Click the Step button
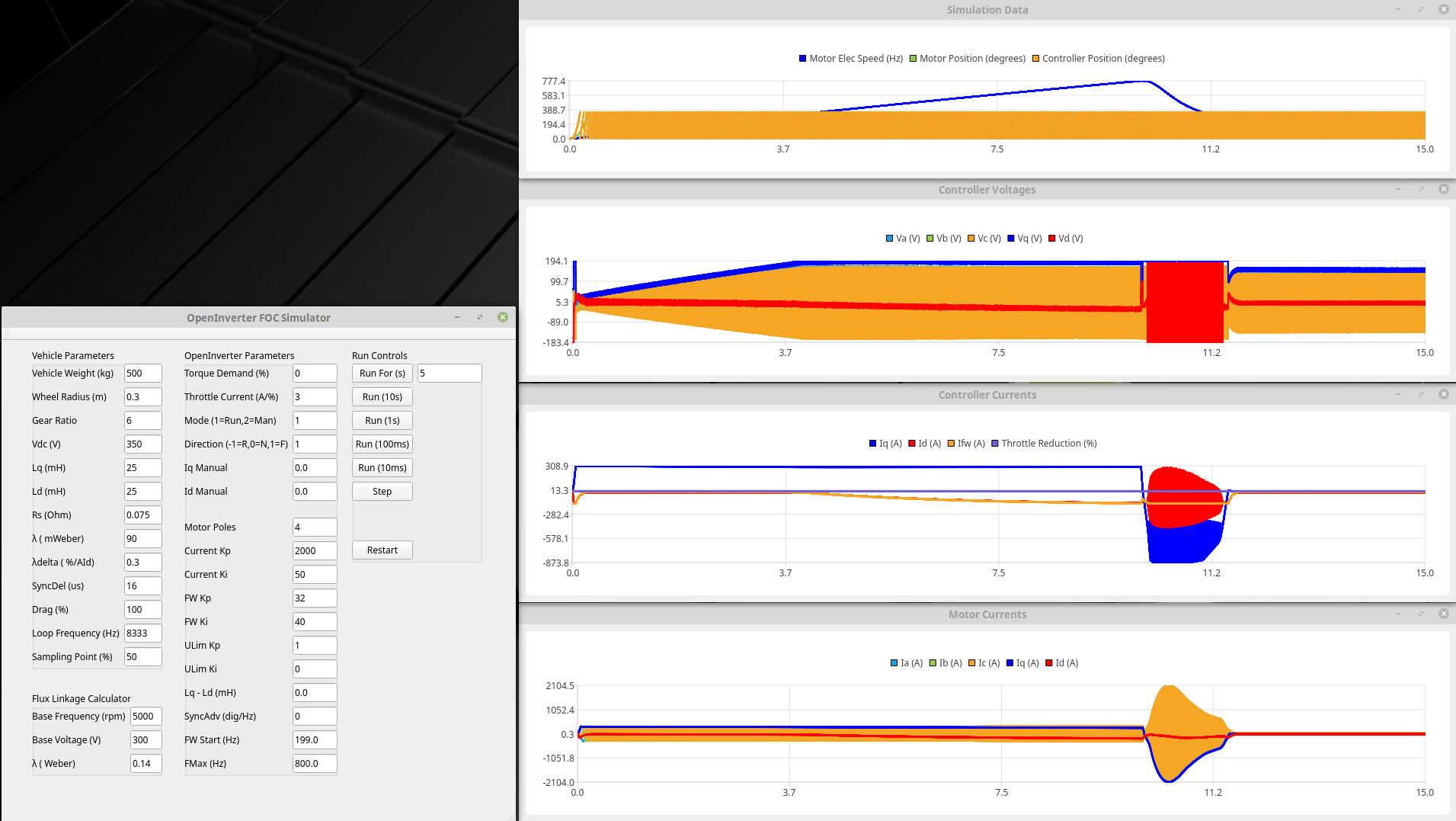The height and width of the screenshot is (821, 1456). click(382, 492)
